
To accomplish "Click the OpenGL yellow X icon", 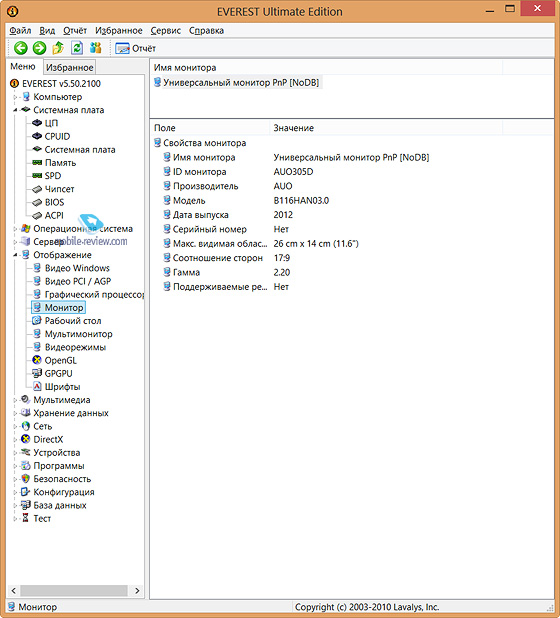I will [x=37, y=360].
